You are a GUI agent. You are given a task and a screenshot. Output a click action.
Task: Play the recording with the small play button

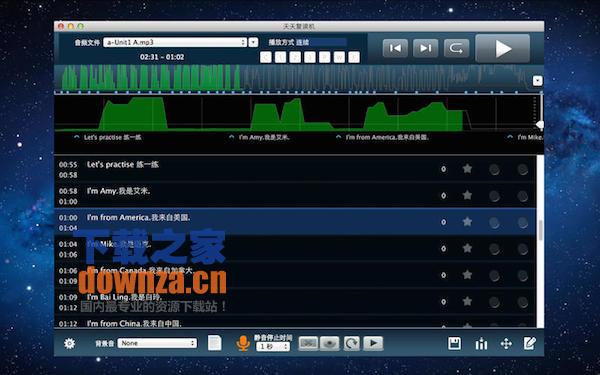[373, 343]
